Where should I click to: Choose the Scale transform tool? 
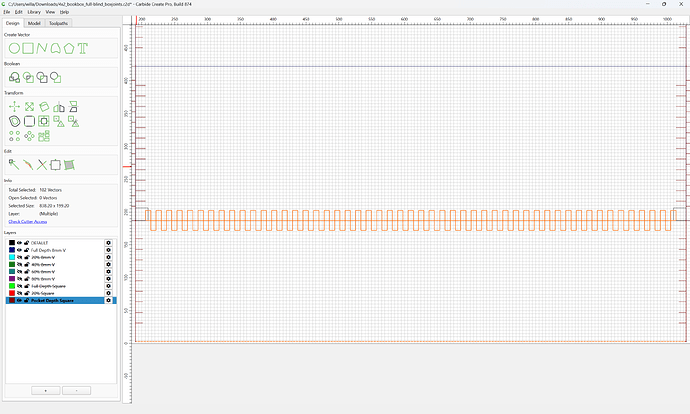point(29,106)
